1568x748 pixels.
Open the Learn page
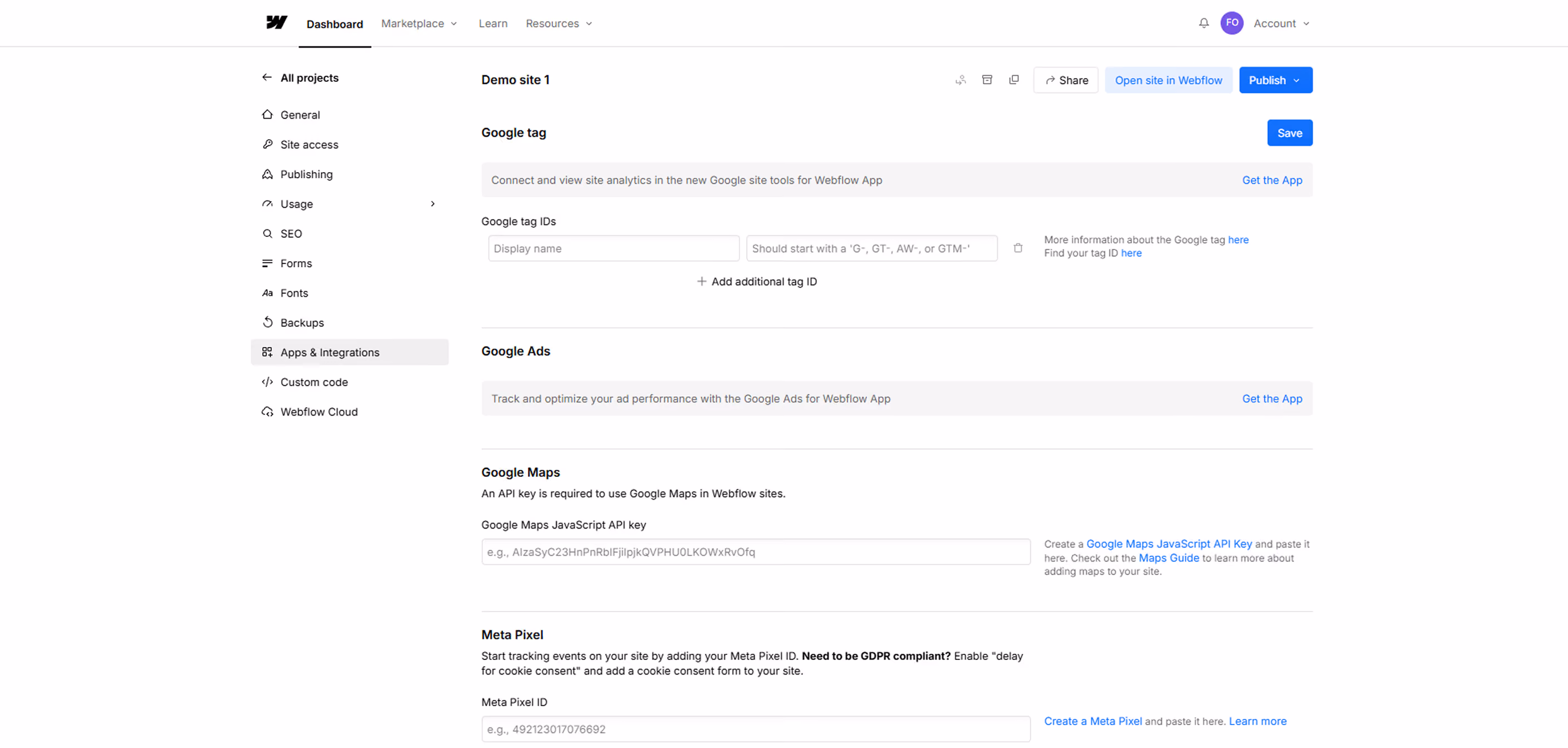pos(493,23)
